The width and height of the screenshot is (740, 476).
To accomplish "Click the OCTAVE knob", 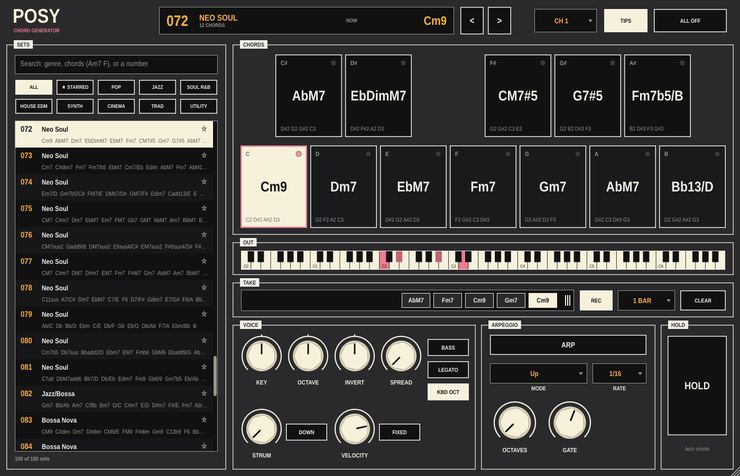I will click(308, 355).
